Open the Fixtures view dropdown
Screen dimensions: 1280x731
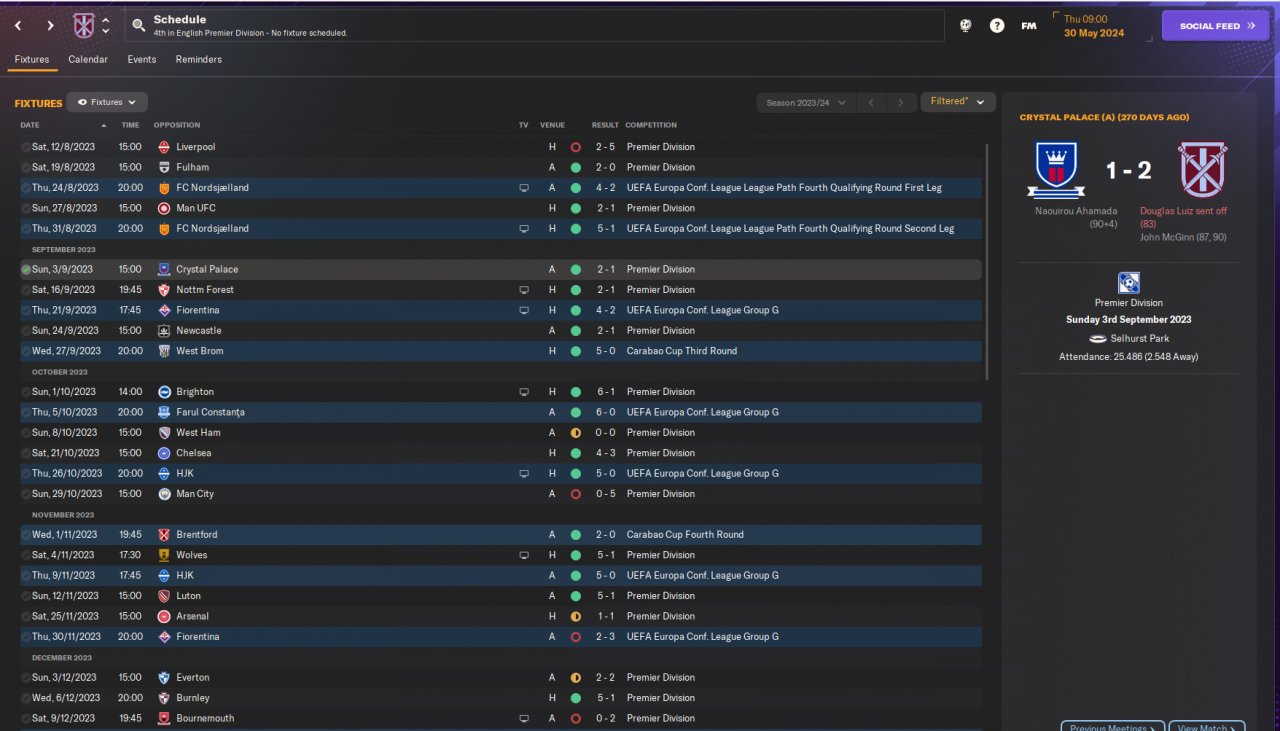pyautogui.click(x=107, y=102)
